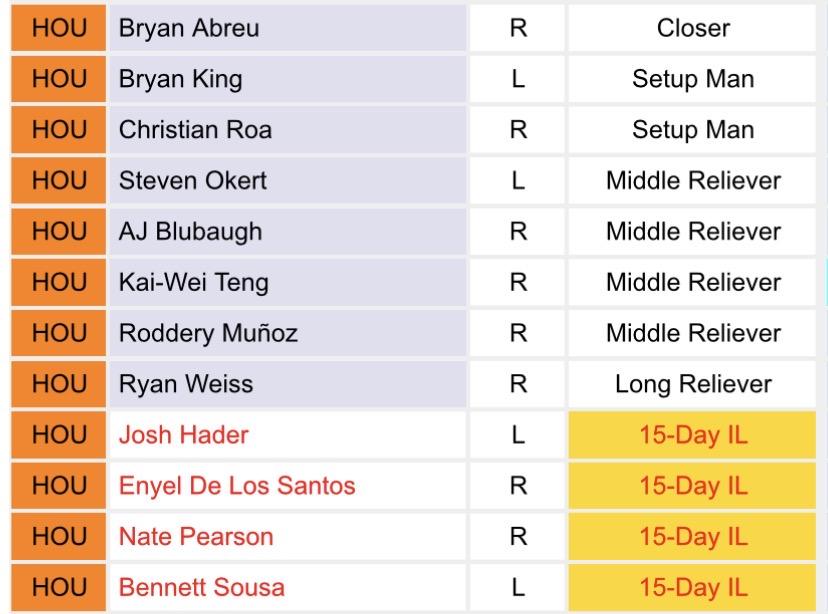
Task: Click the HOU team badge beside Bryan Abreu
Action: coord(59,28)
